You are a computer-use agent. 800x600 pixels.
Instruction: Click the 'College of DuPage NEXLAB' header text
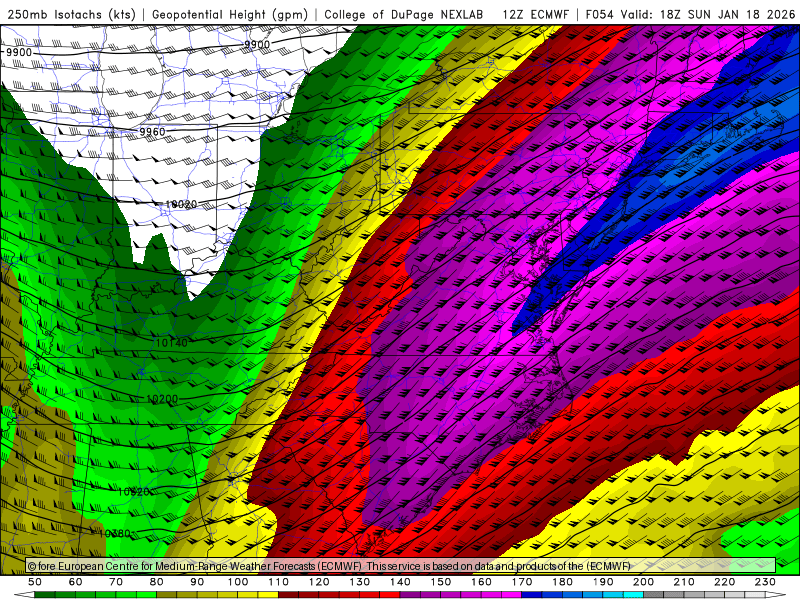click(x=404, y=14)
